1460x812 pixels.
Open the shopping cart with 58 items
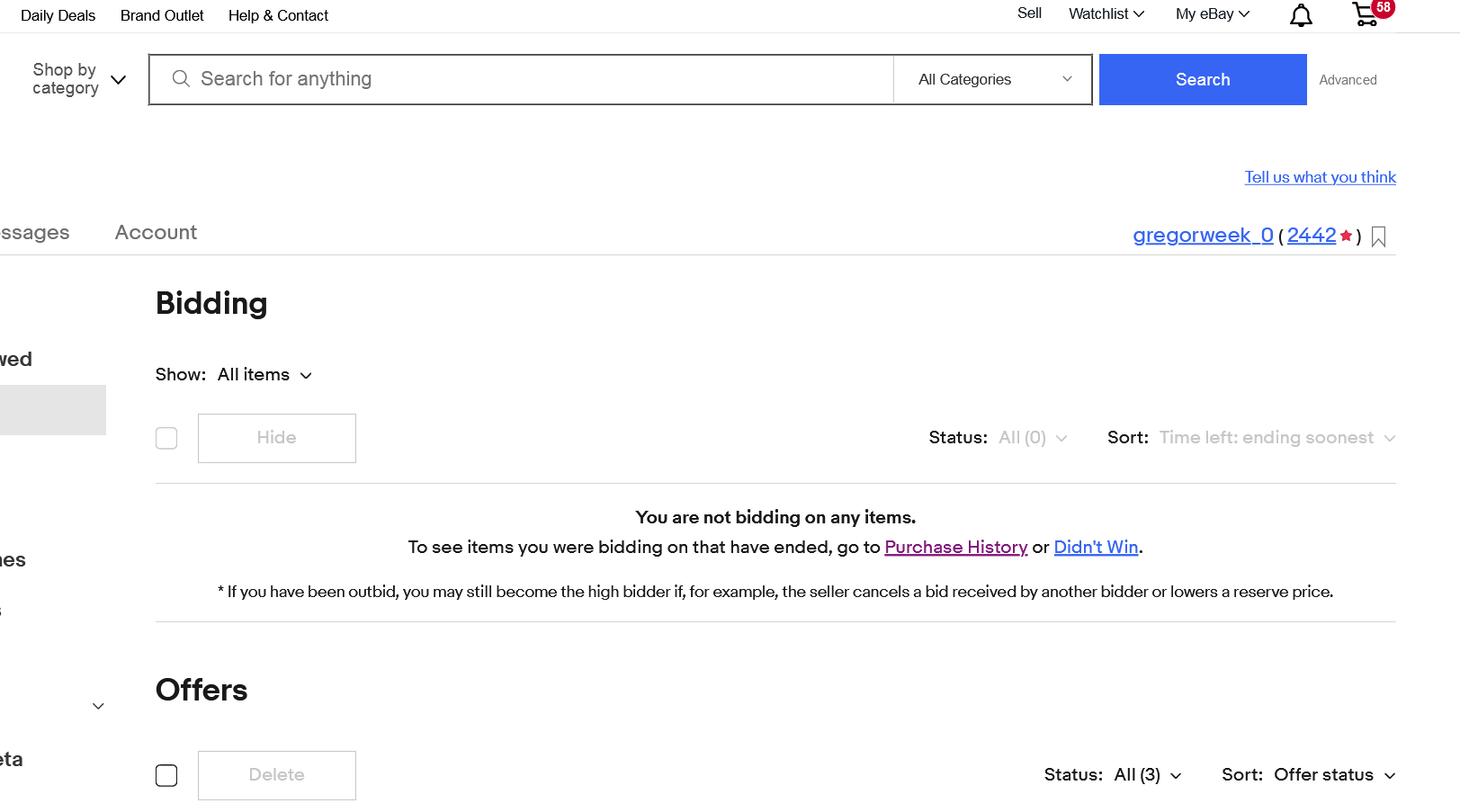click(x=1366, y=14)
